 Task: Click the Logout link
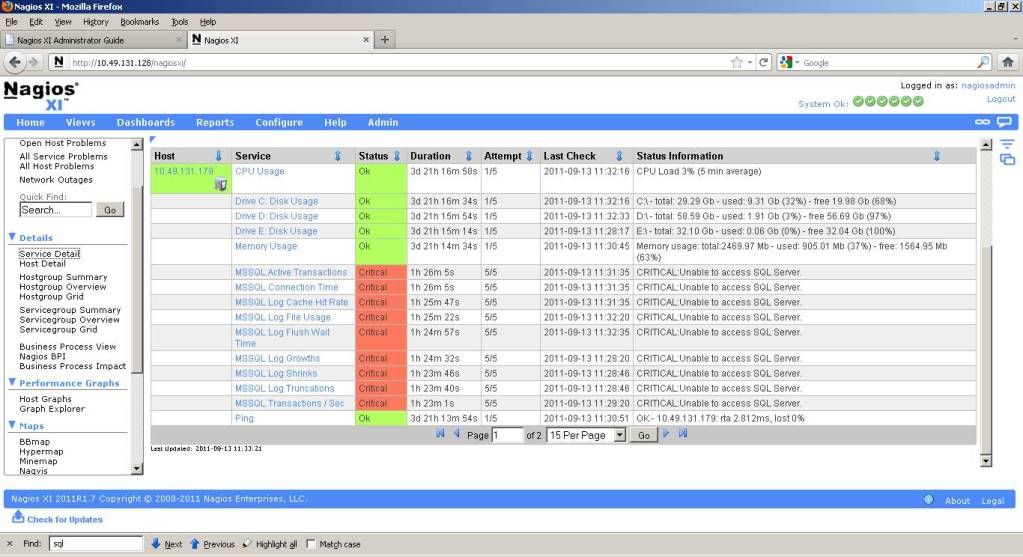(x=1000, y=99)
